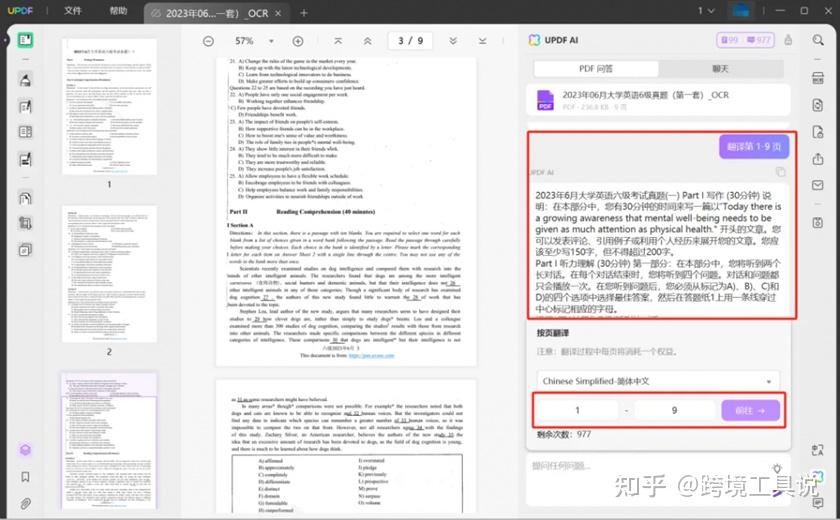
Task: Expand the 57% zoom level dropdown
Action: coord(271,41)
